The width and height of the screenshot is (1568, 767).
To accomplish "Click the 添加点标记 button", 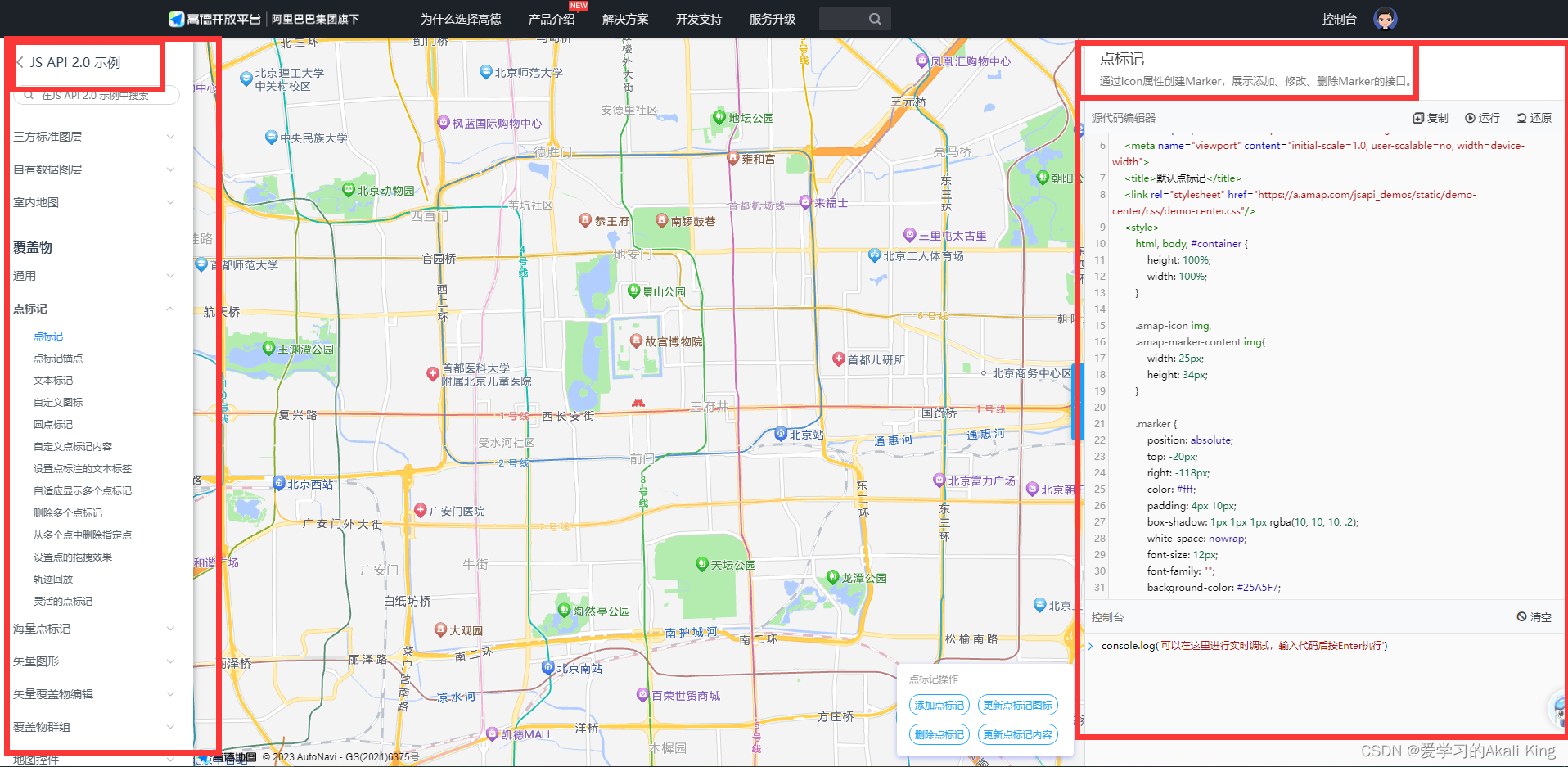I will click(x=938, y=705).
